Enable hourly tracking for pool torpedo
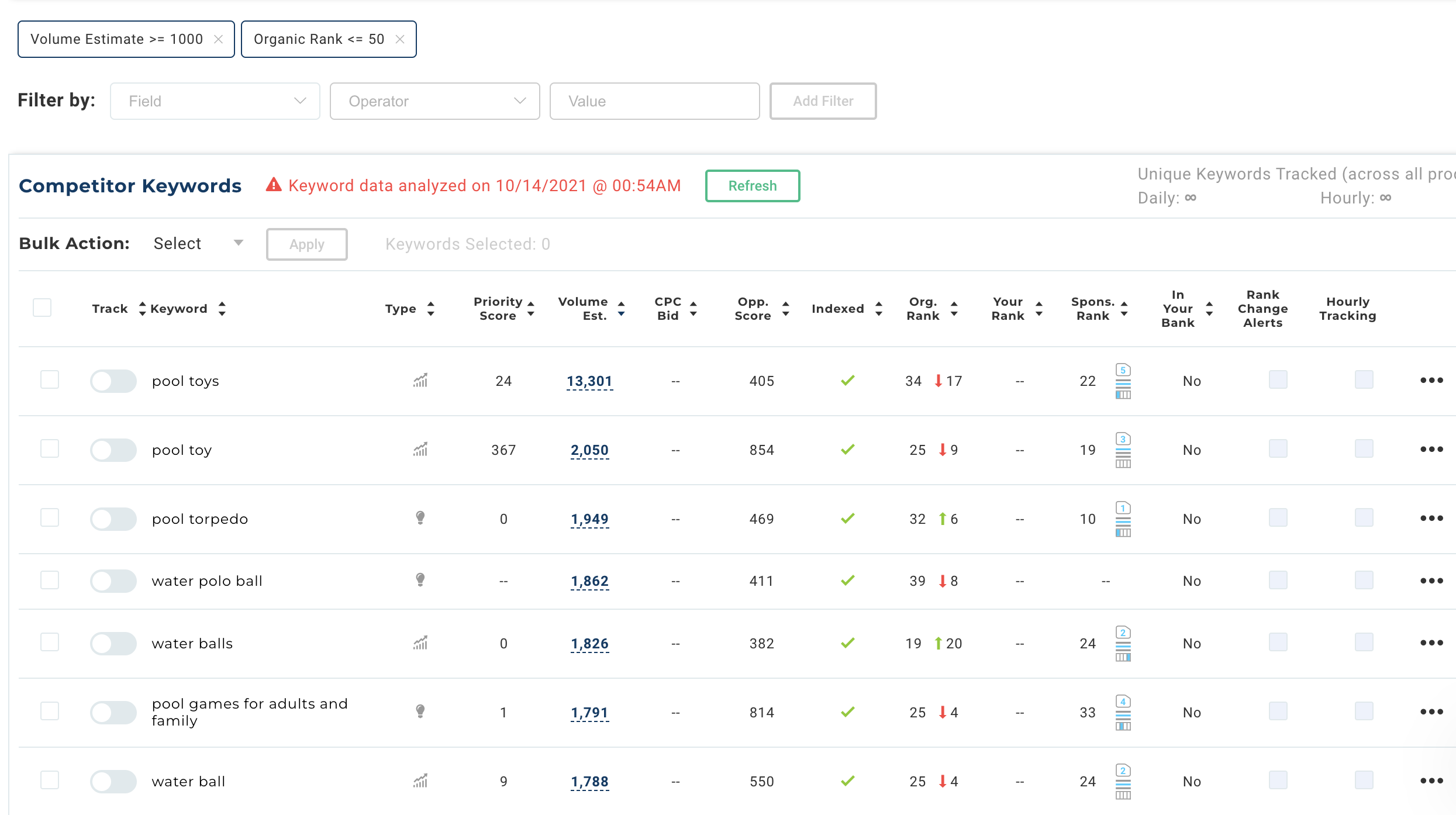Screen dimensions: 1456x815 (1364, 518)
